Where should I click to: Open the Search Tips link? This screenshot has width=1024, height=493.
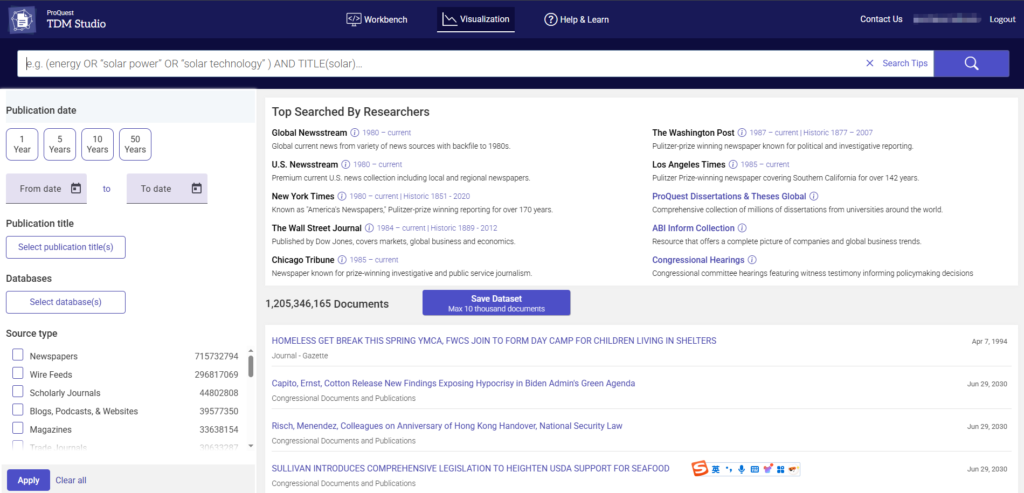point(904,64)
